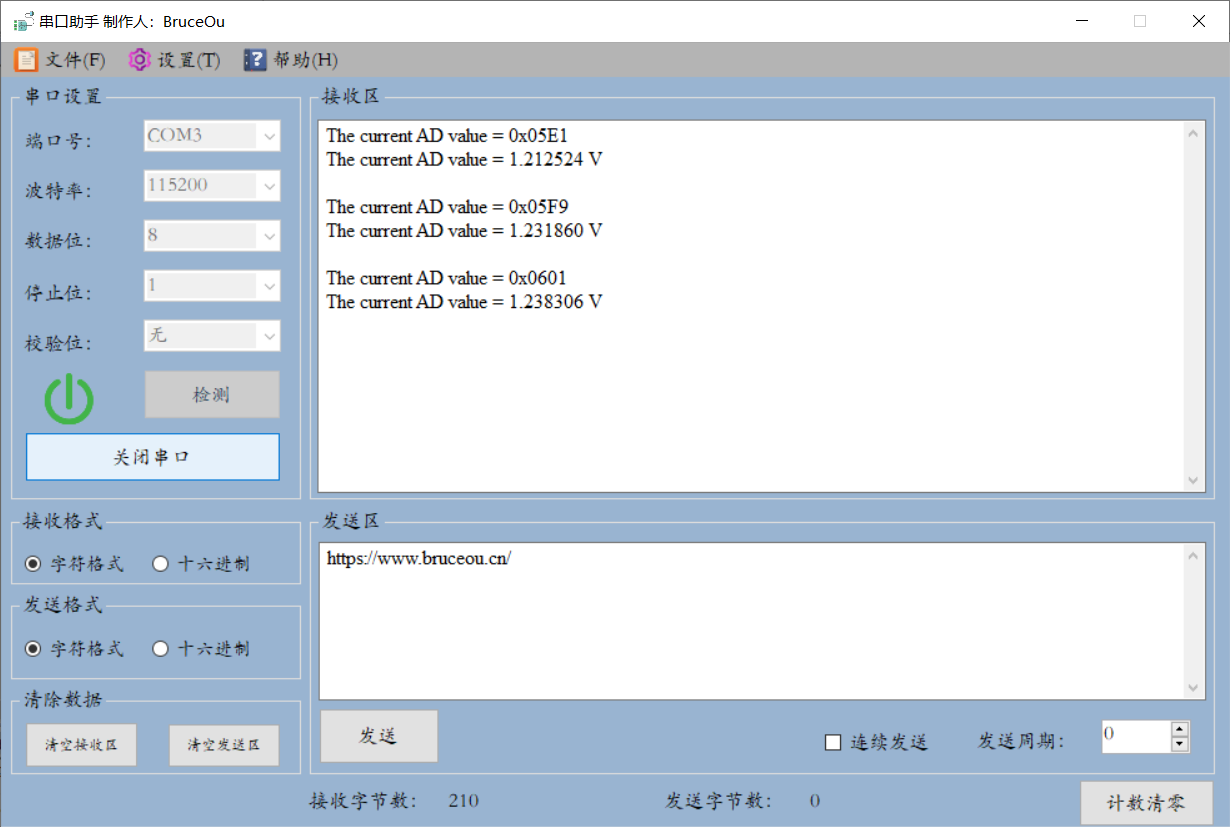Click the text '1.231860 V' line
The image size is (1230, 827).
pyautogui.click(x=464, y=231)
